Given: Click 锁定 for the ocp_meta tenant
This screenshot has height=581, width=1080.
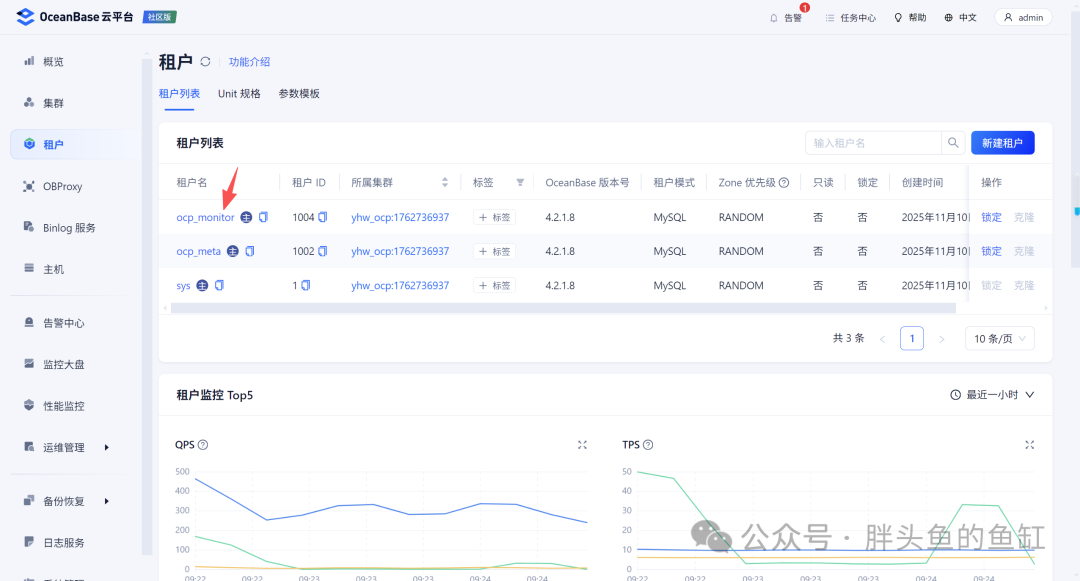Looking at the screenshot, I should [991, 251].
